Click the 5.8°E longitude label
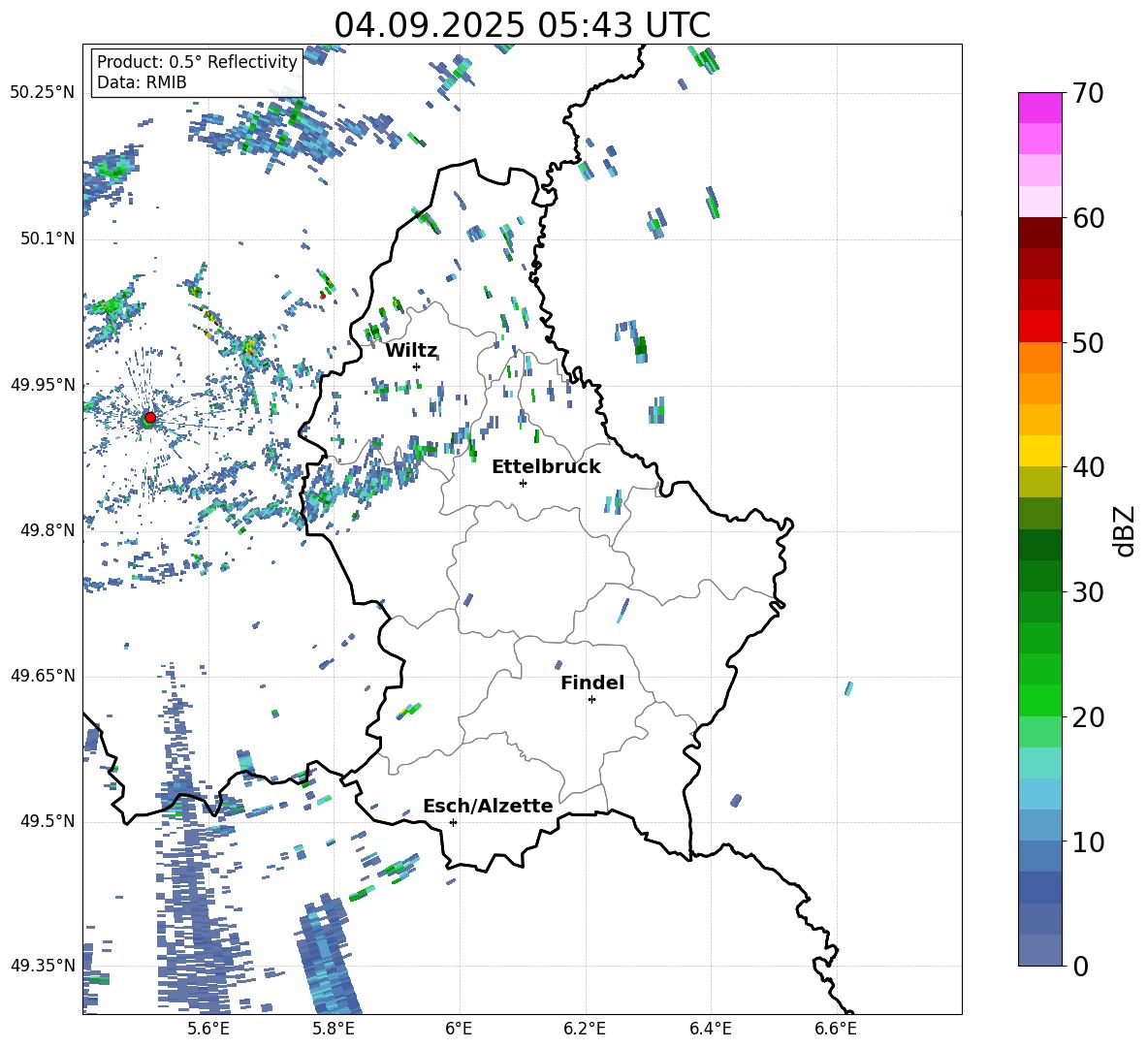 point(334,1030)
